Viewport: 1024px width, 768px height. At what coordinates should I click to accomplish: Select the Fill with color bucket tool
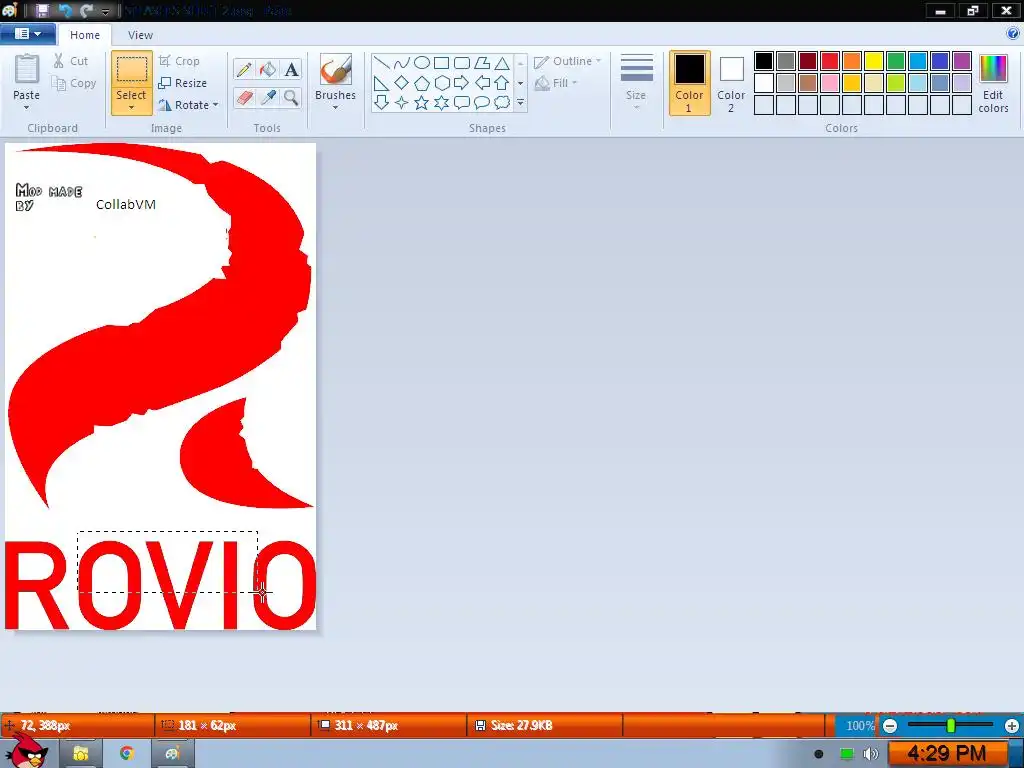tap(268, 69)
